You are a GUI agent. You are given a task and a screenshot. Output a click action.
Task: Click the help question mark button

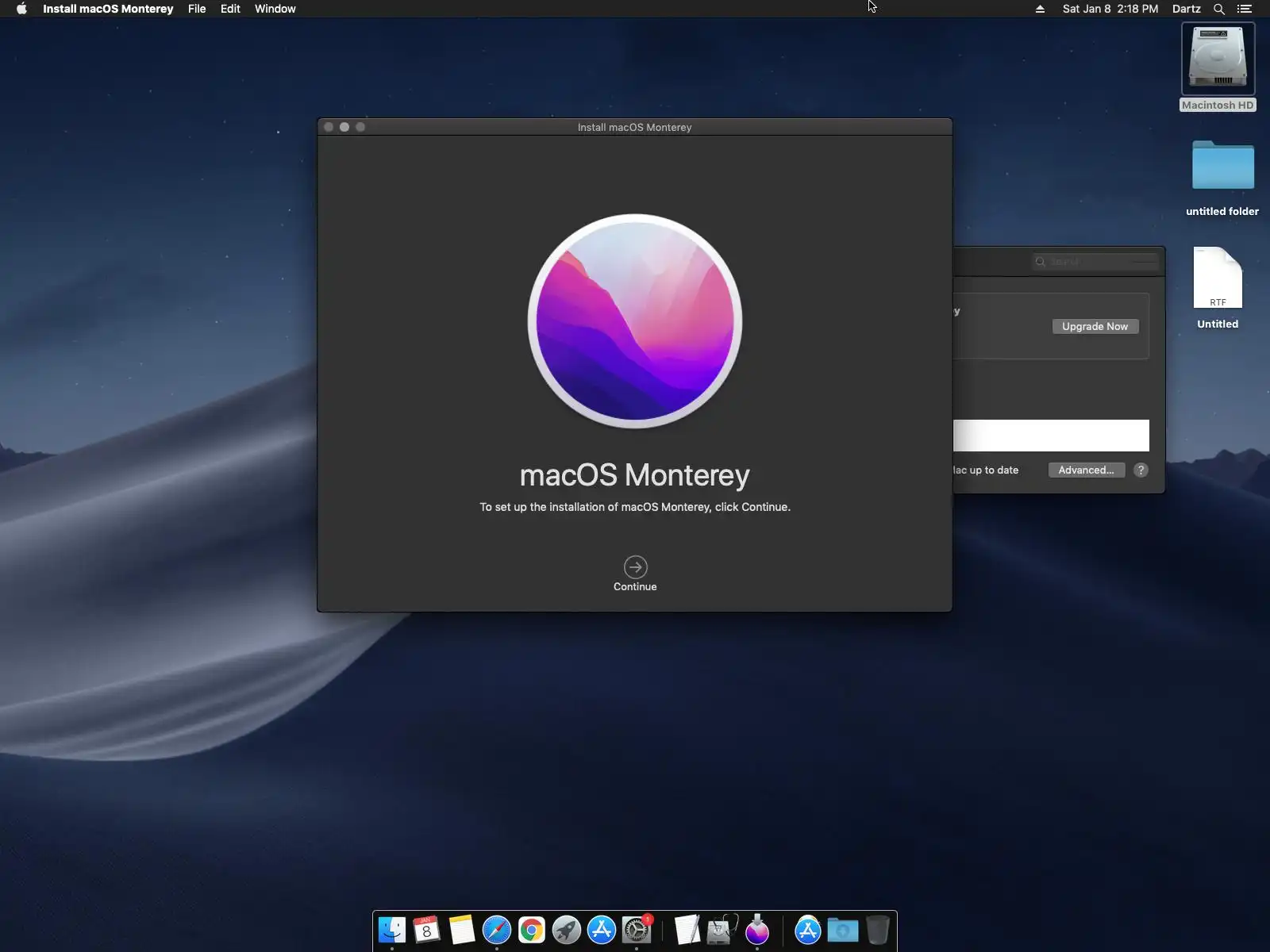[1141, 470]
